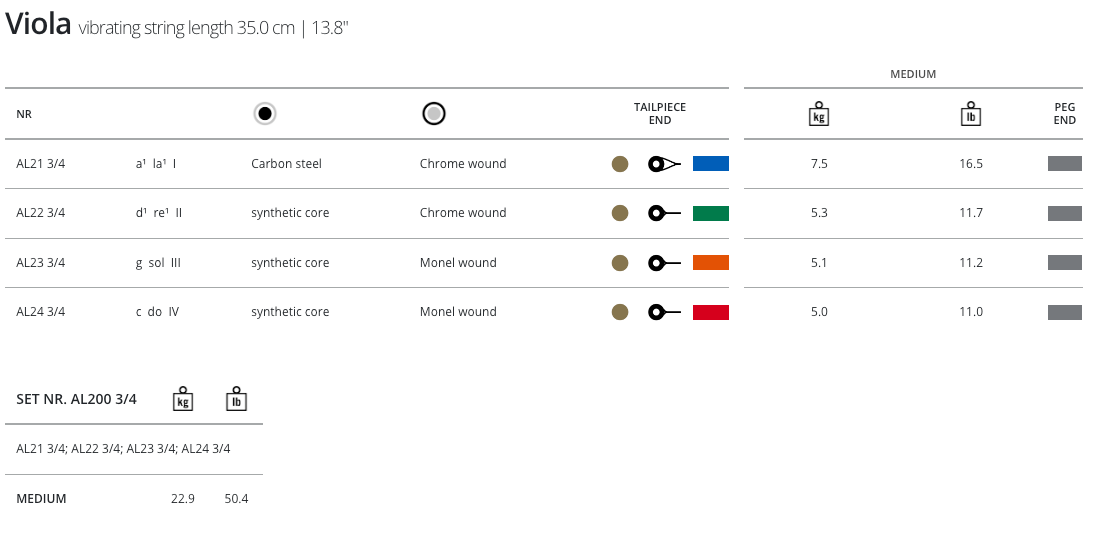Click the blue tailpiece color swatch
The height and width of the screenshot is (535, 1094).
point(711,164)
